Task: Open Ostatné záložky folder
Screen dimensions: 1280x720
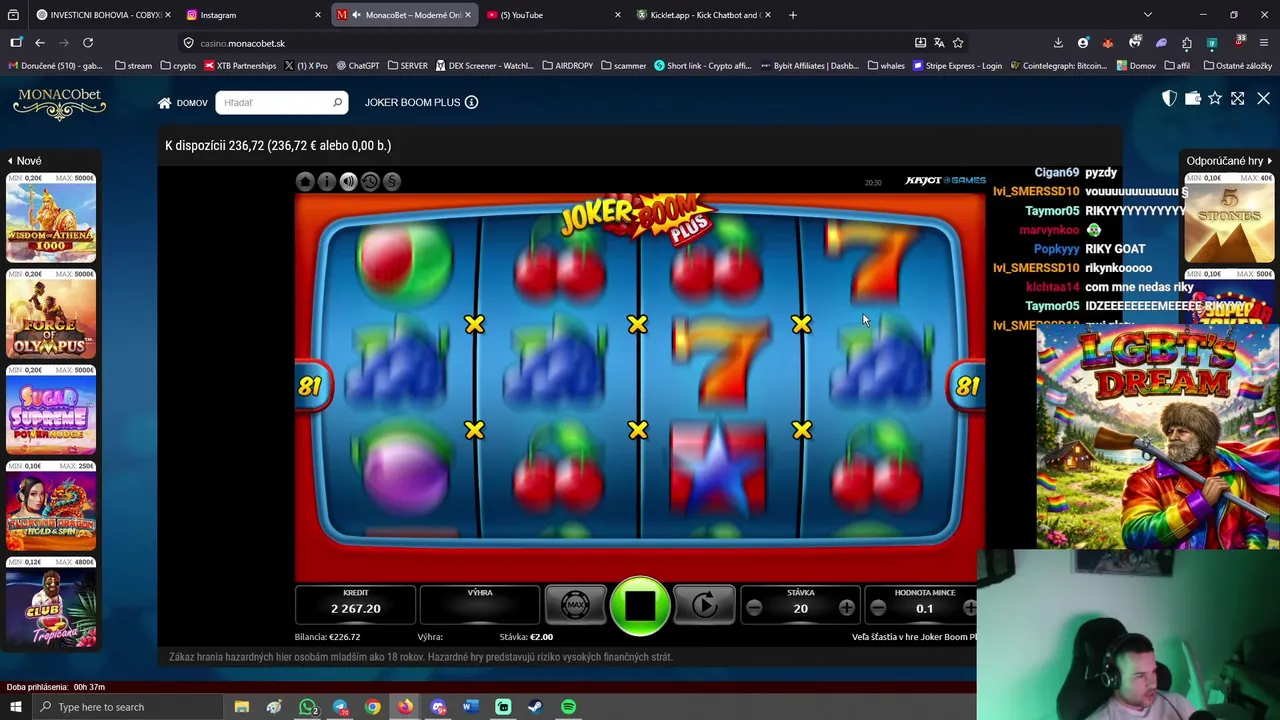Action: click(x=1238, y=66)
